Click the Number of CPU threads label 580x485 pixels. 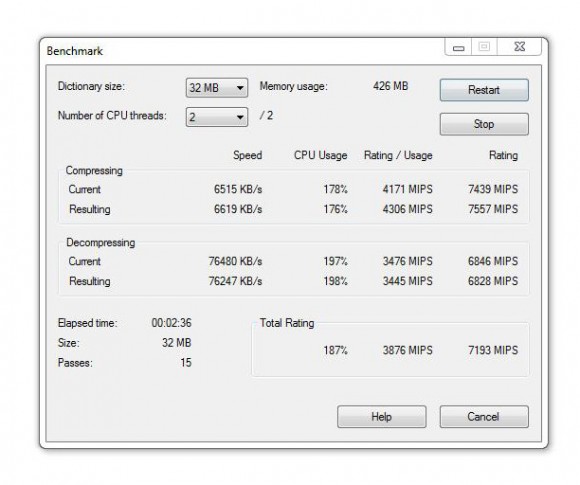(112, 115)
